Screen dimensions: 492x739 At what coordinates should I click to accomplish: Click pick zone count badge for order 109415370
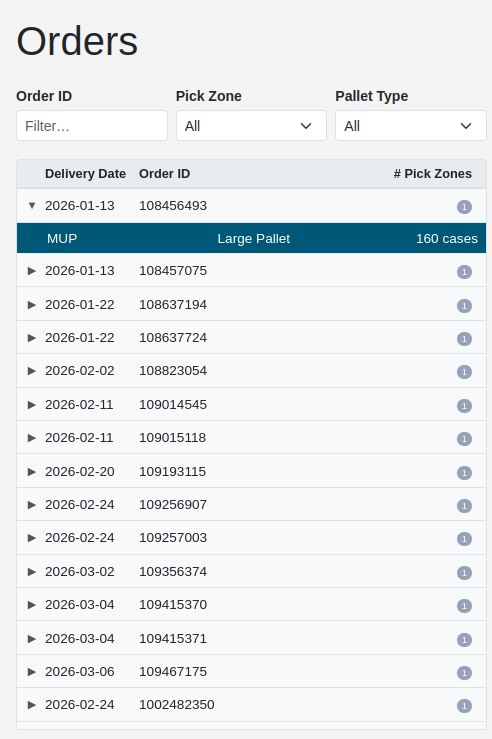(464, 605)
